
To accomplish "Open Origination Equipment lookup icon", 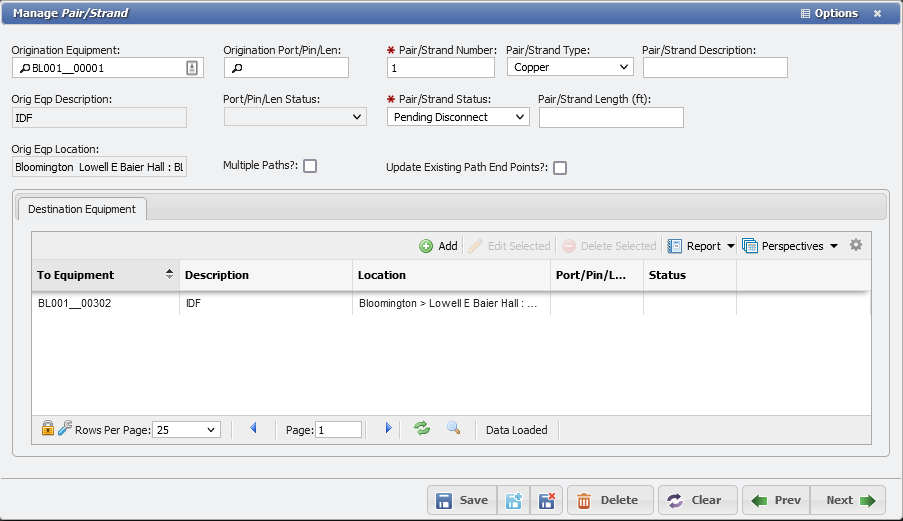I will pyautogui.click(x=193, y=68).
